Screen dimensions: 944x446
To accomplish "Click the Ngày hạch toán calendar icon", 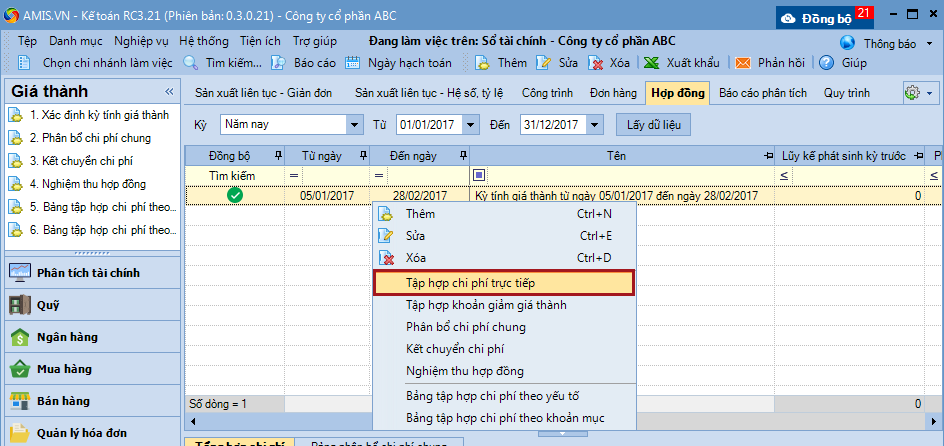I will 353,62.
